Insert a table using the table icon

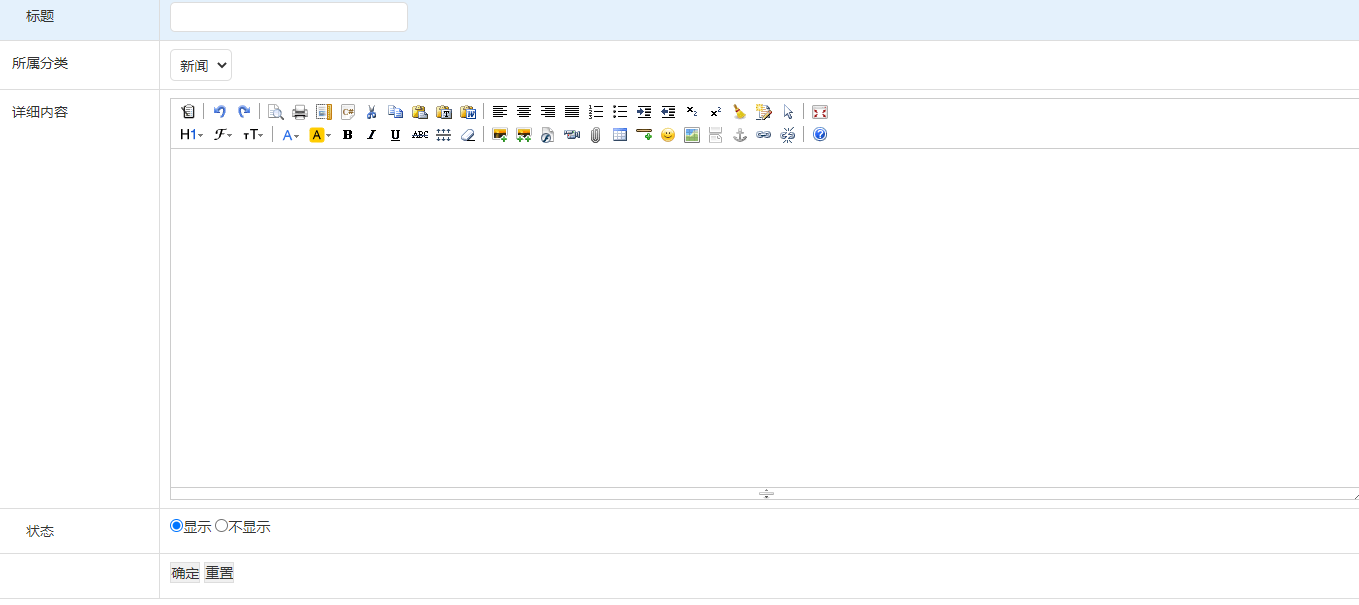coord(619,135)
